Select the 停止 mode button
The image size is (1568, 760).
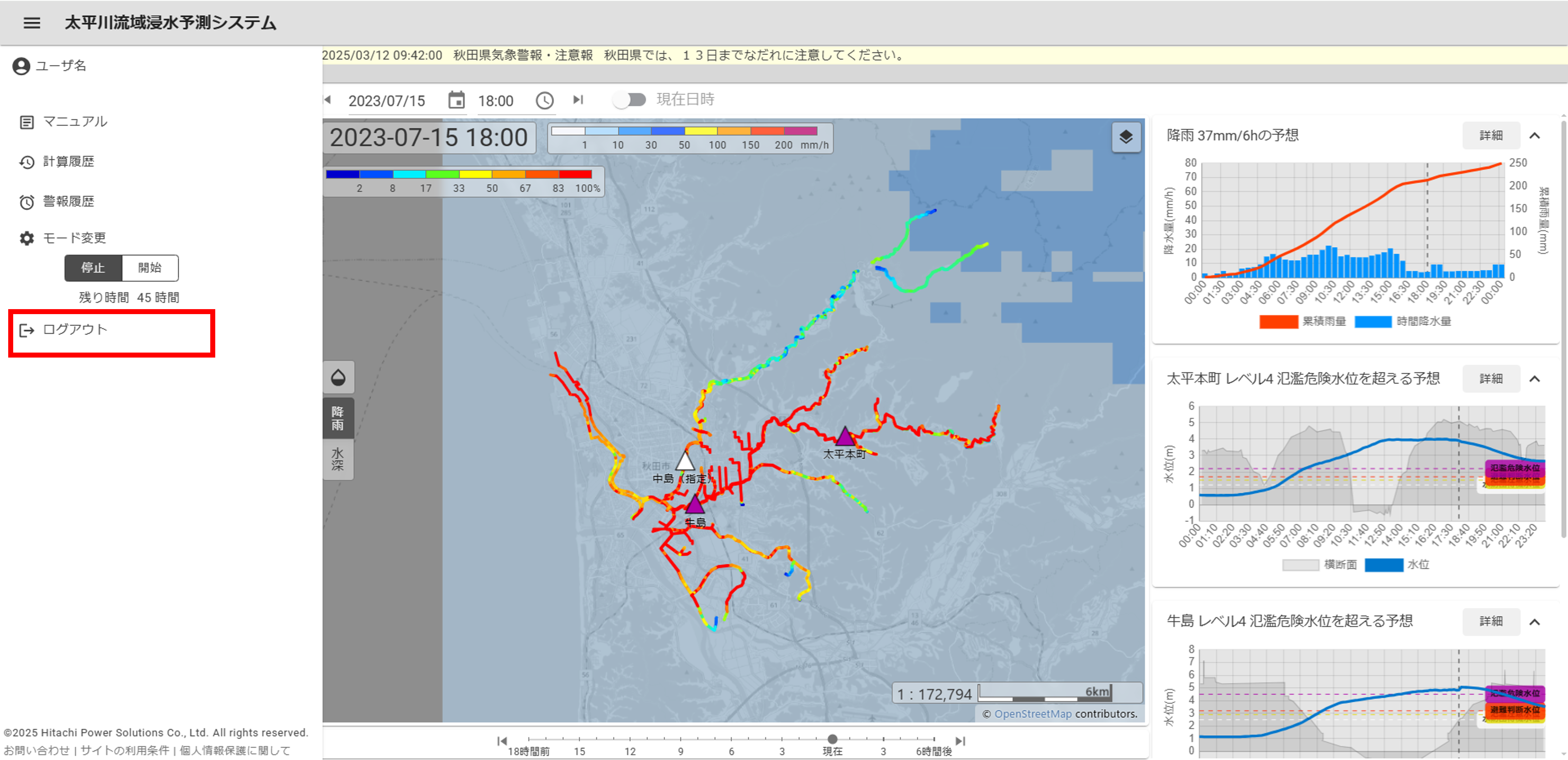[93, 268]
